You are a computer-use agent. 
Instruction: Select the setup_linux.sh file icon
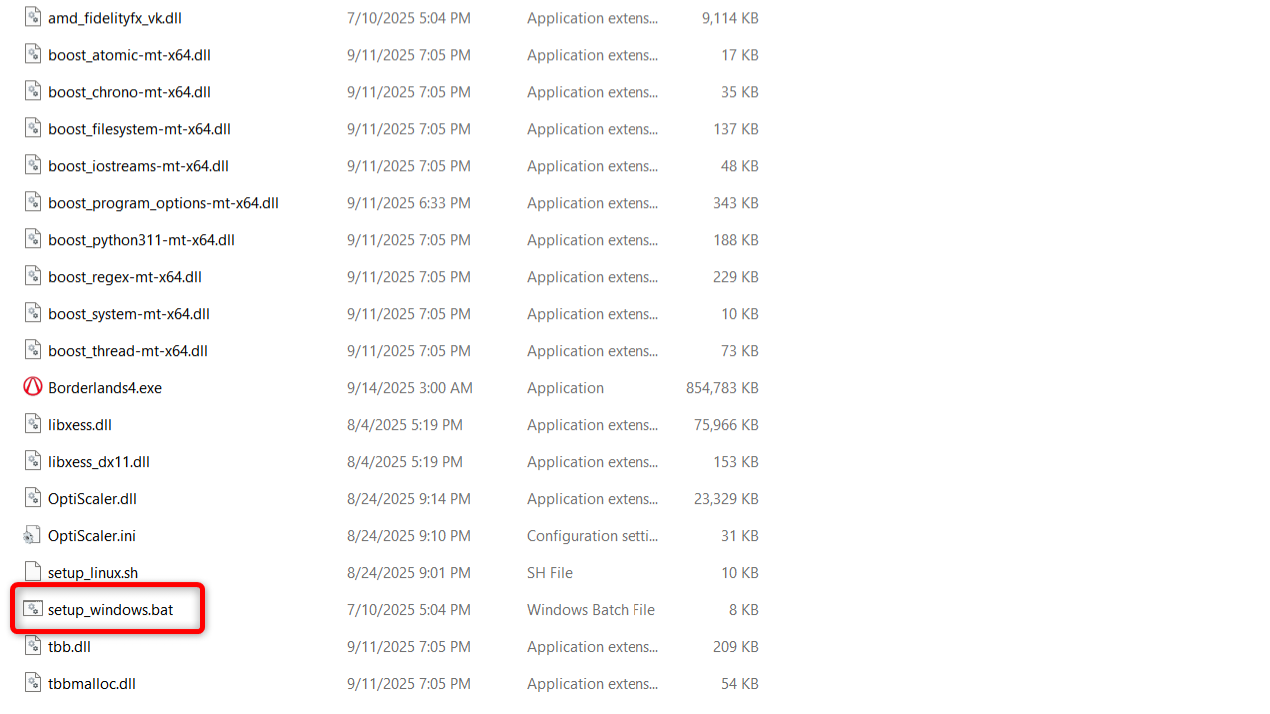(33, 573)
